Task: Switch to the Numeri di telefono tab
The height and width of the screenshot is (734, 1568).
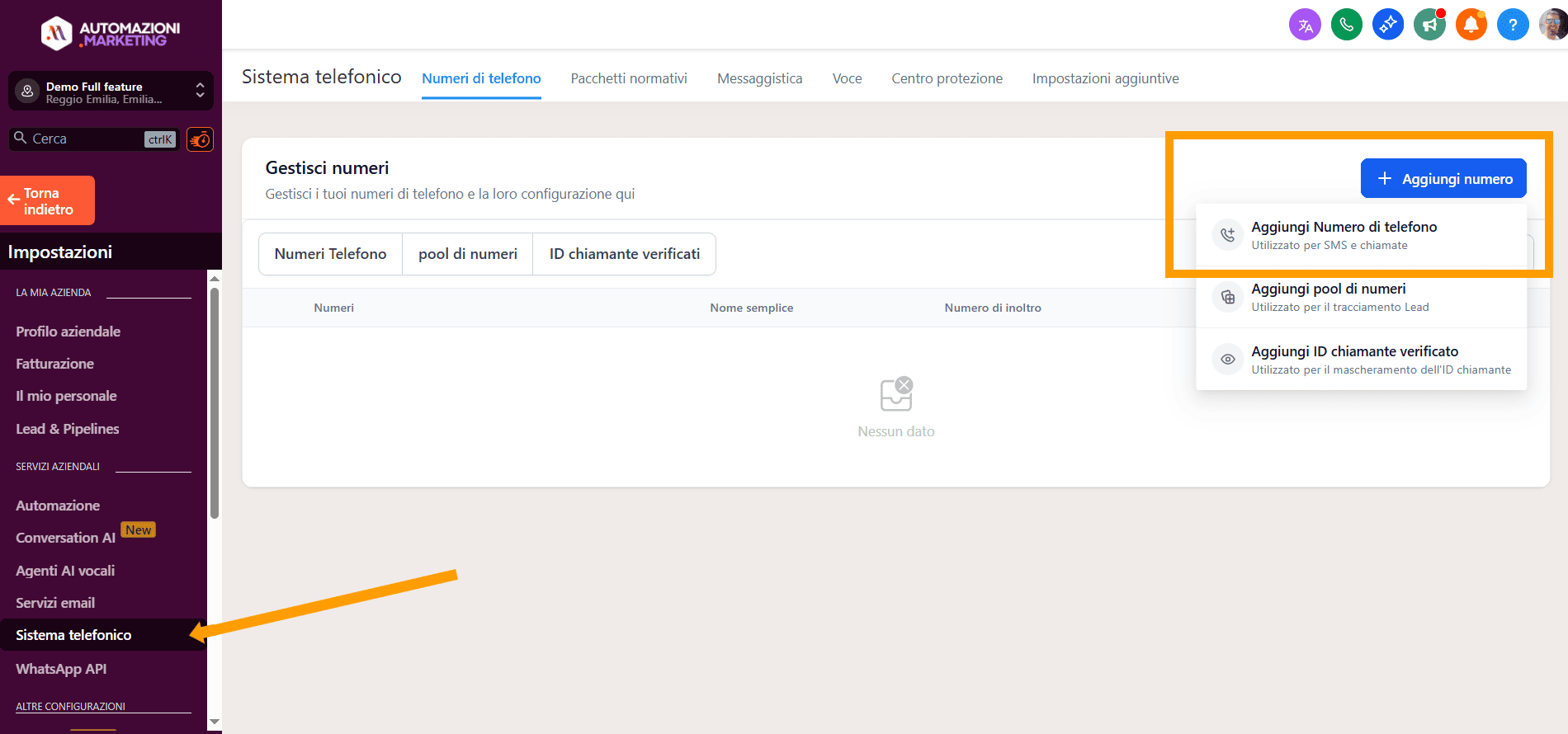Action: point(481,78)
